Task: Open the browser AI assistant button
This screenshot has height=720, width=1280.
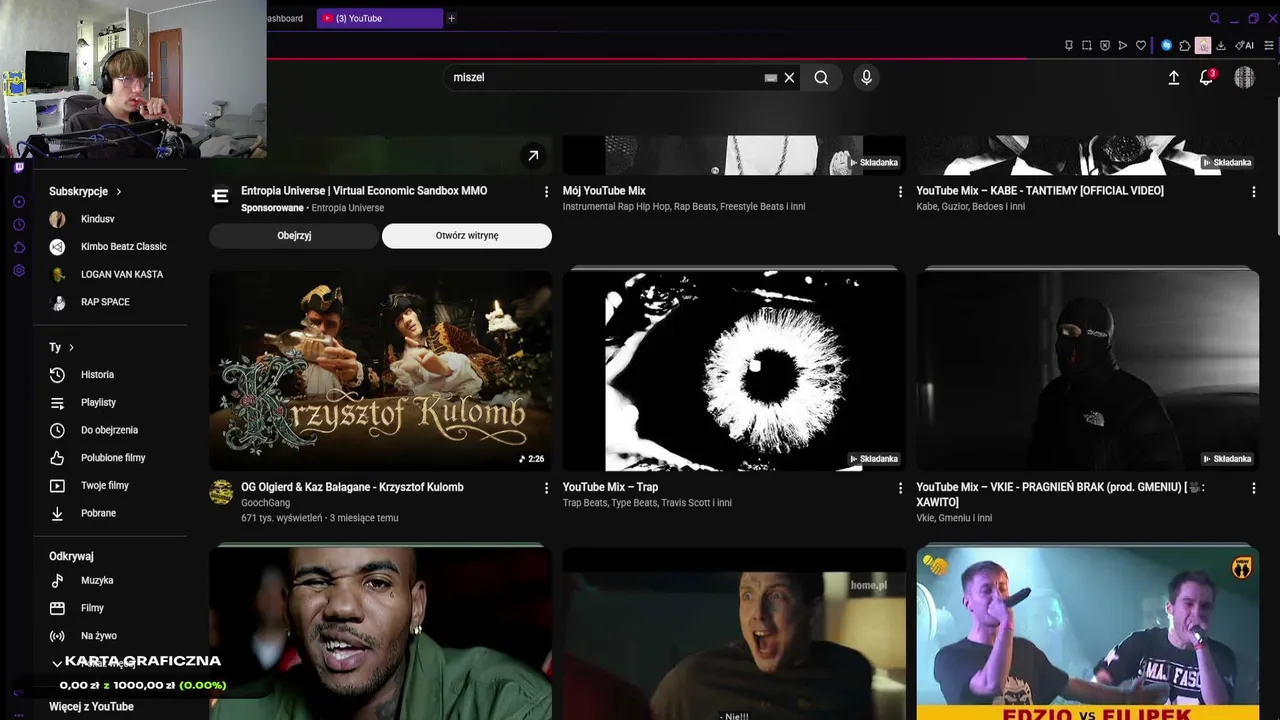Action: 1245,45
